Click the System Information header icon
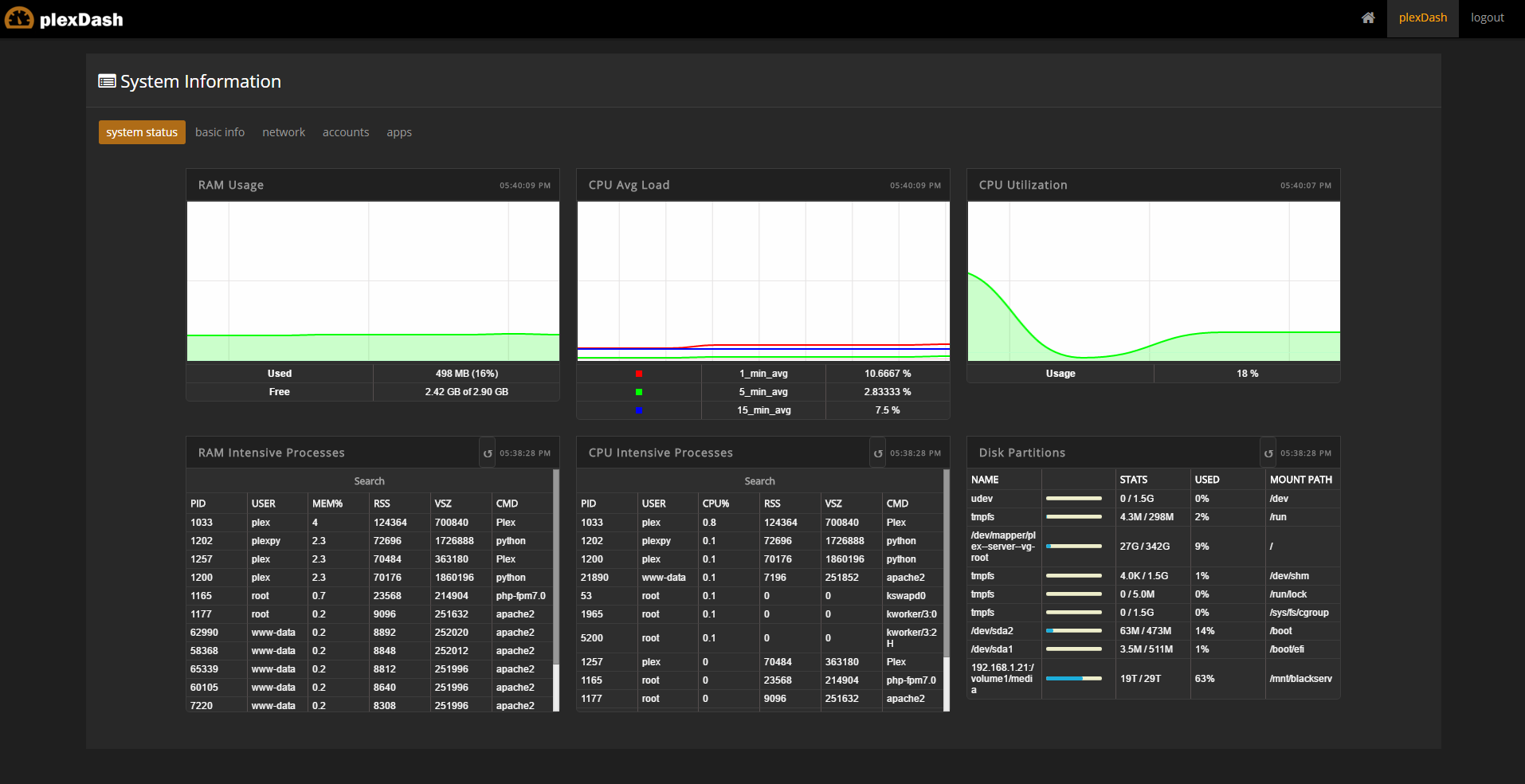Screen dimensions: 1525x784 tap(107, 80)
